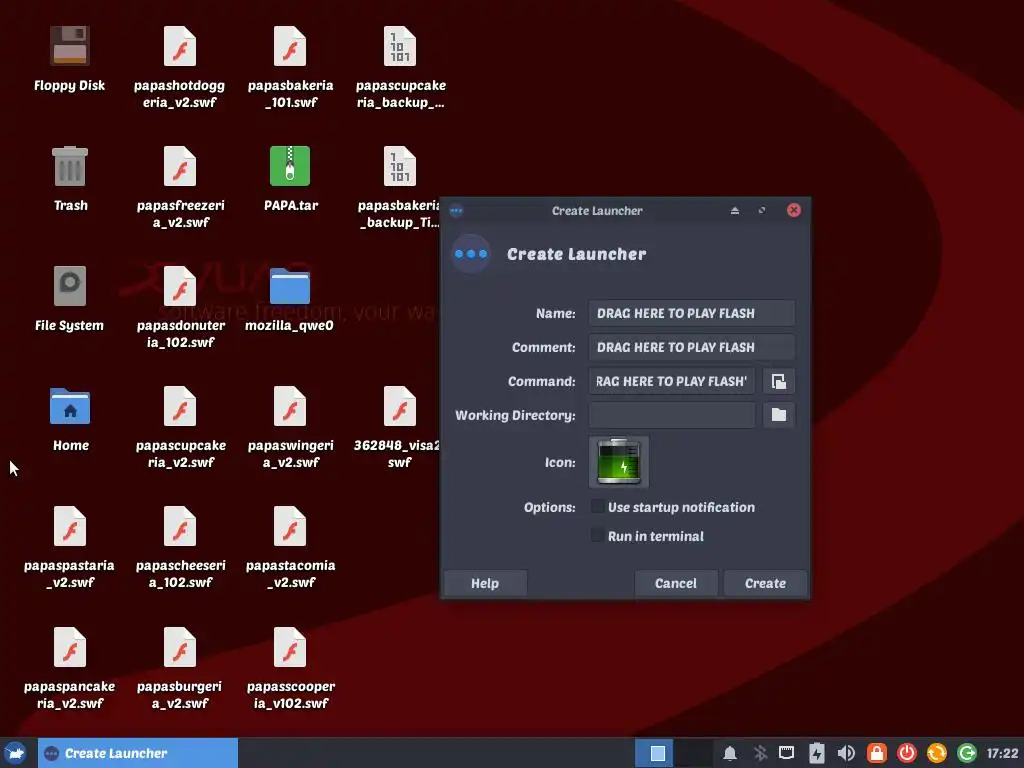Select papastacomia_v2.swf file icon

pos(290,526)
